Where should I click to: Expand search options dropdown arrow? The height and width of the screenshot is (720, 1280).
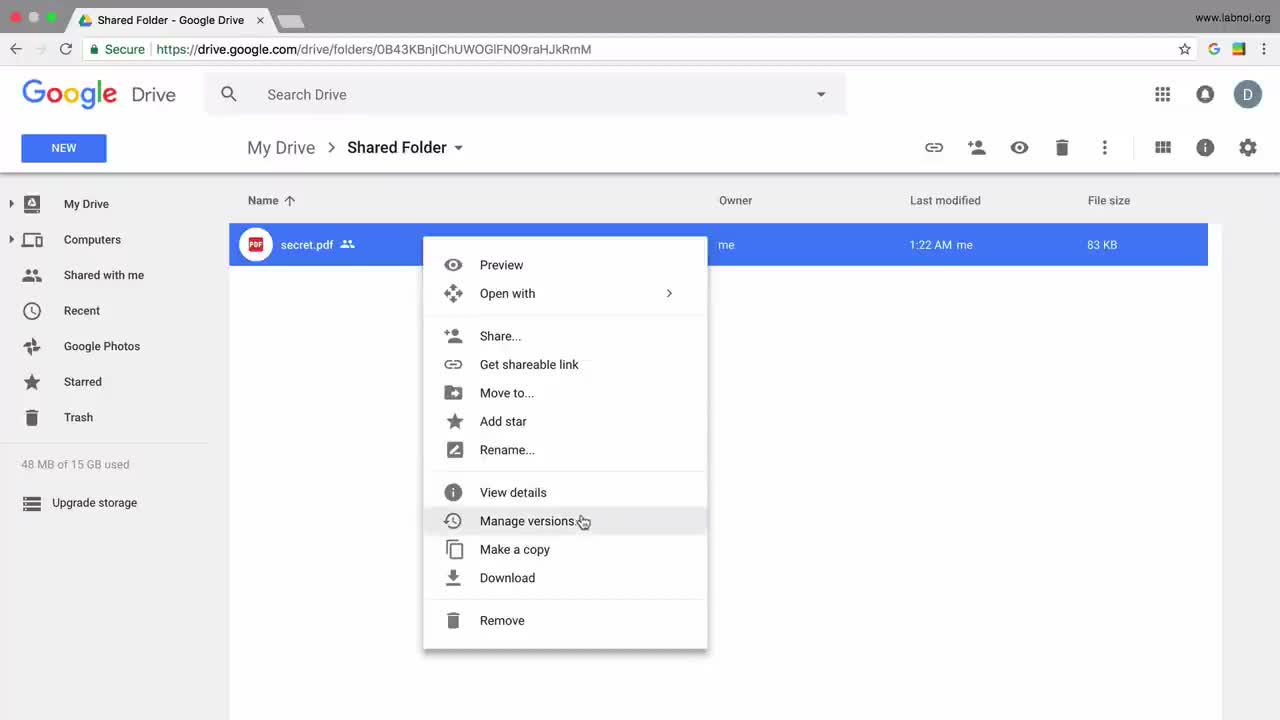point(821,95)
